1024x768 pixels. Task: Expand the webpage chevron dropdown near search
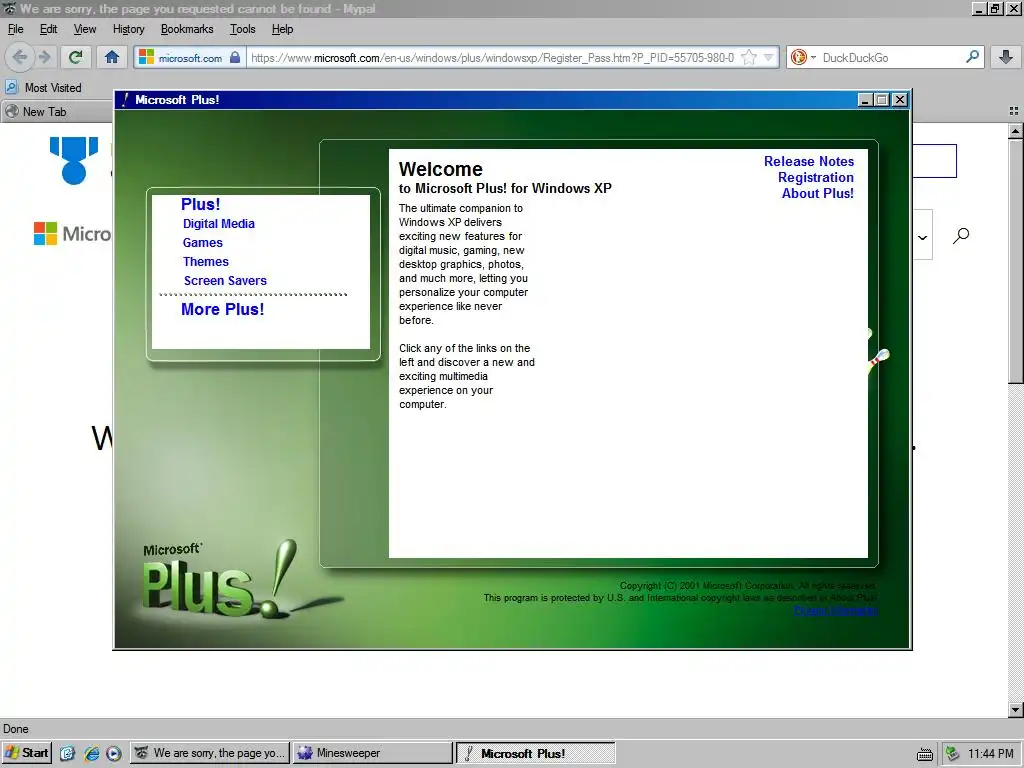(922, 237)
